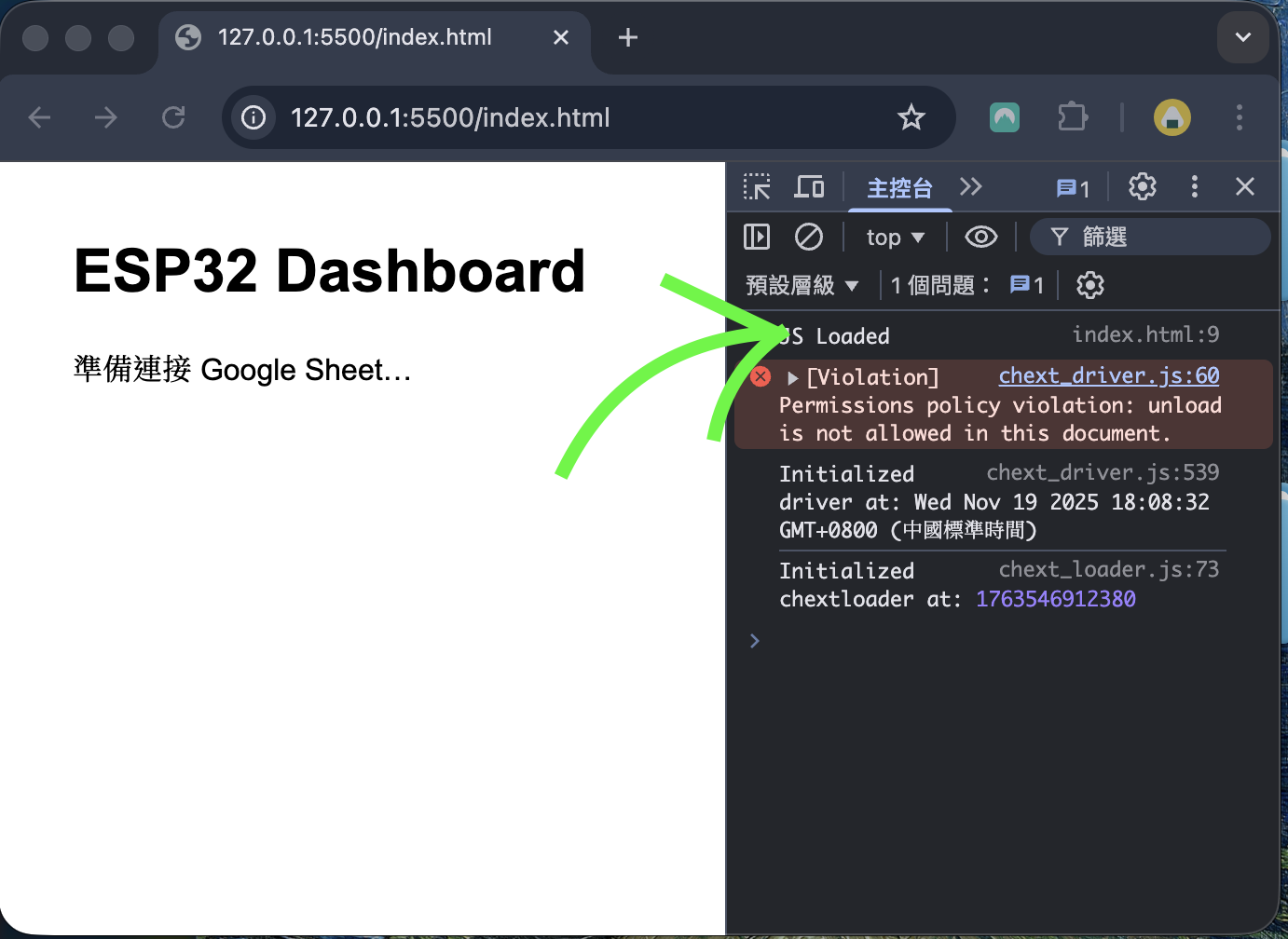1288x939 pixels.
Task: Close the DevTools panel
Action: tap(1244, 187)
